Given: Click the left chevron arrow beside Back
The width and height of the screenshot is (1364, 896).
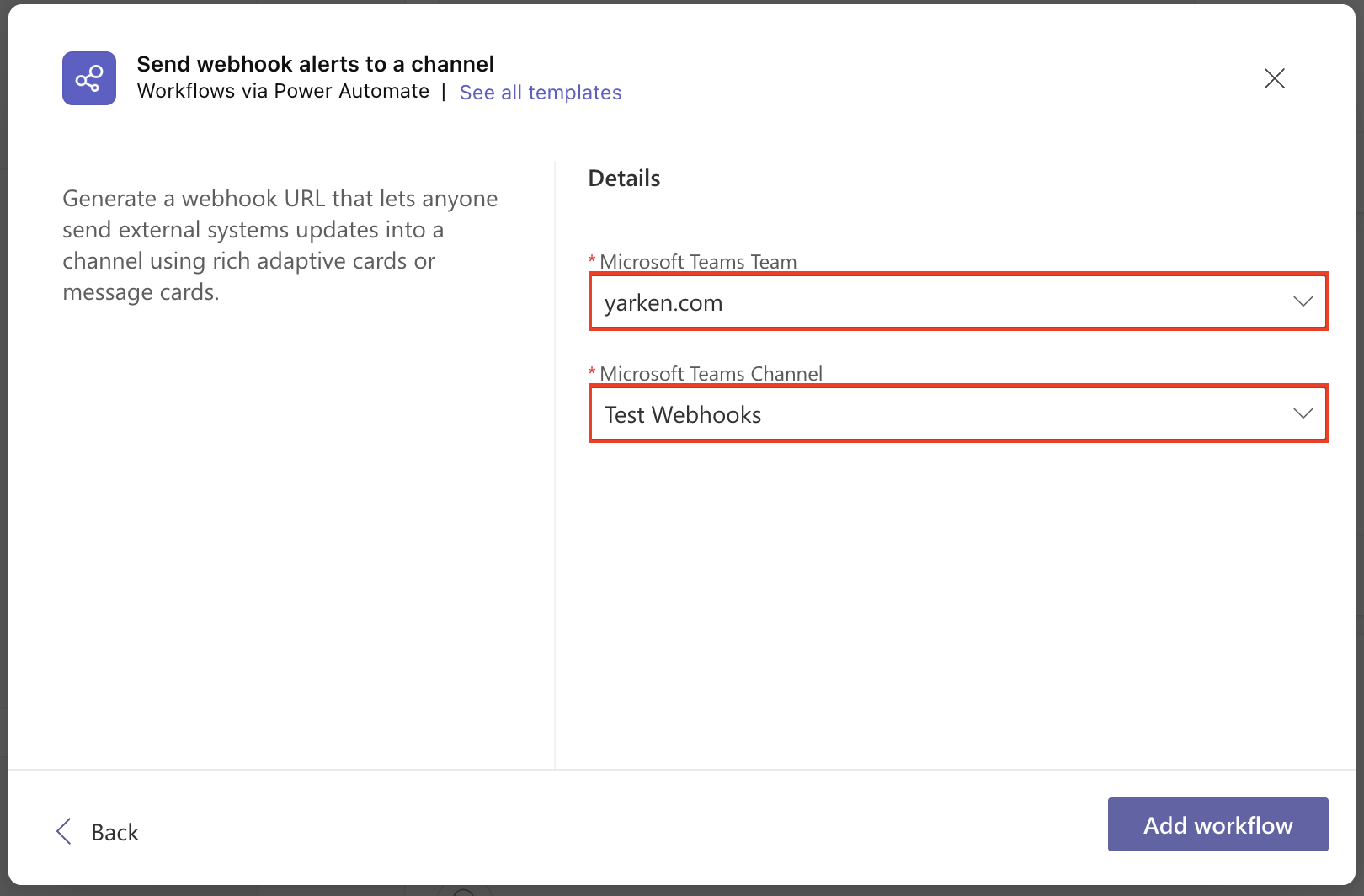Looking at the screenshot, I should [64, 831].
